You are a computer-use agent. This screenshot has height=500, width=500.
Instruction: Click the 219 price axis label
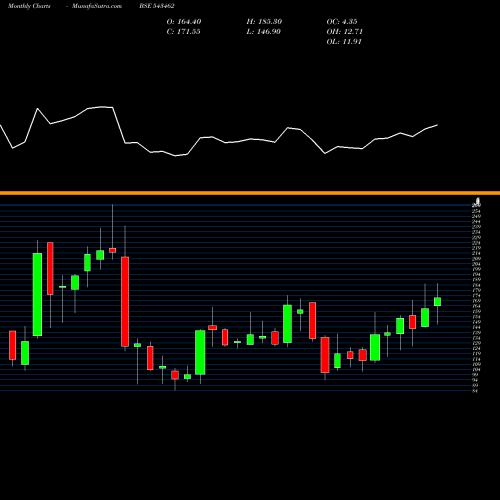coord(476,248)
